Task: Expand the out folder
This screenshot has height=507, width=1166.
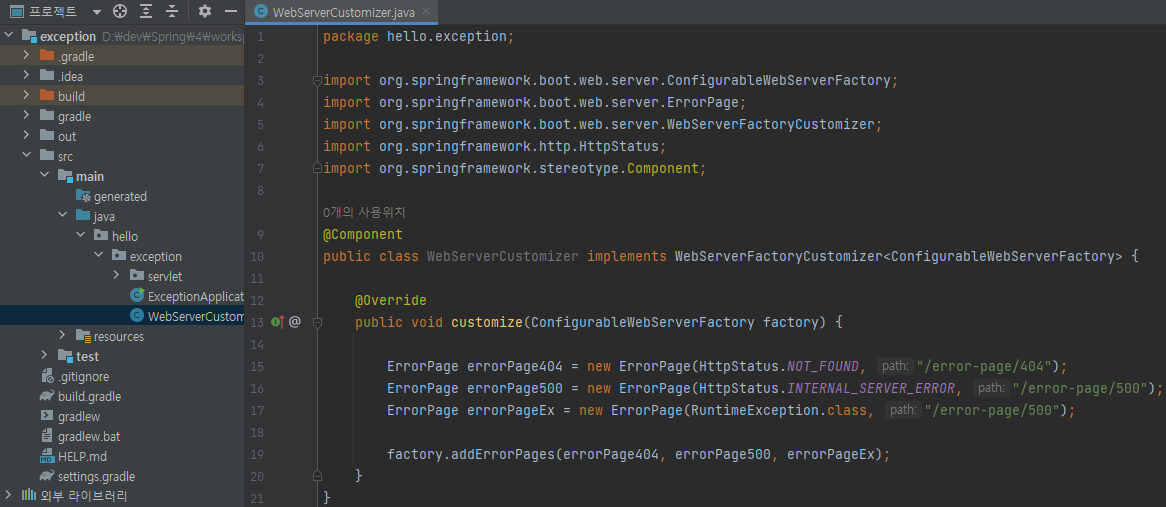Action: [27, 136]
